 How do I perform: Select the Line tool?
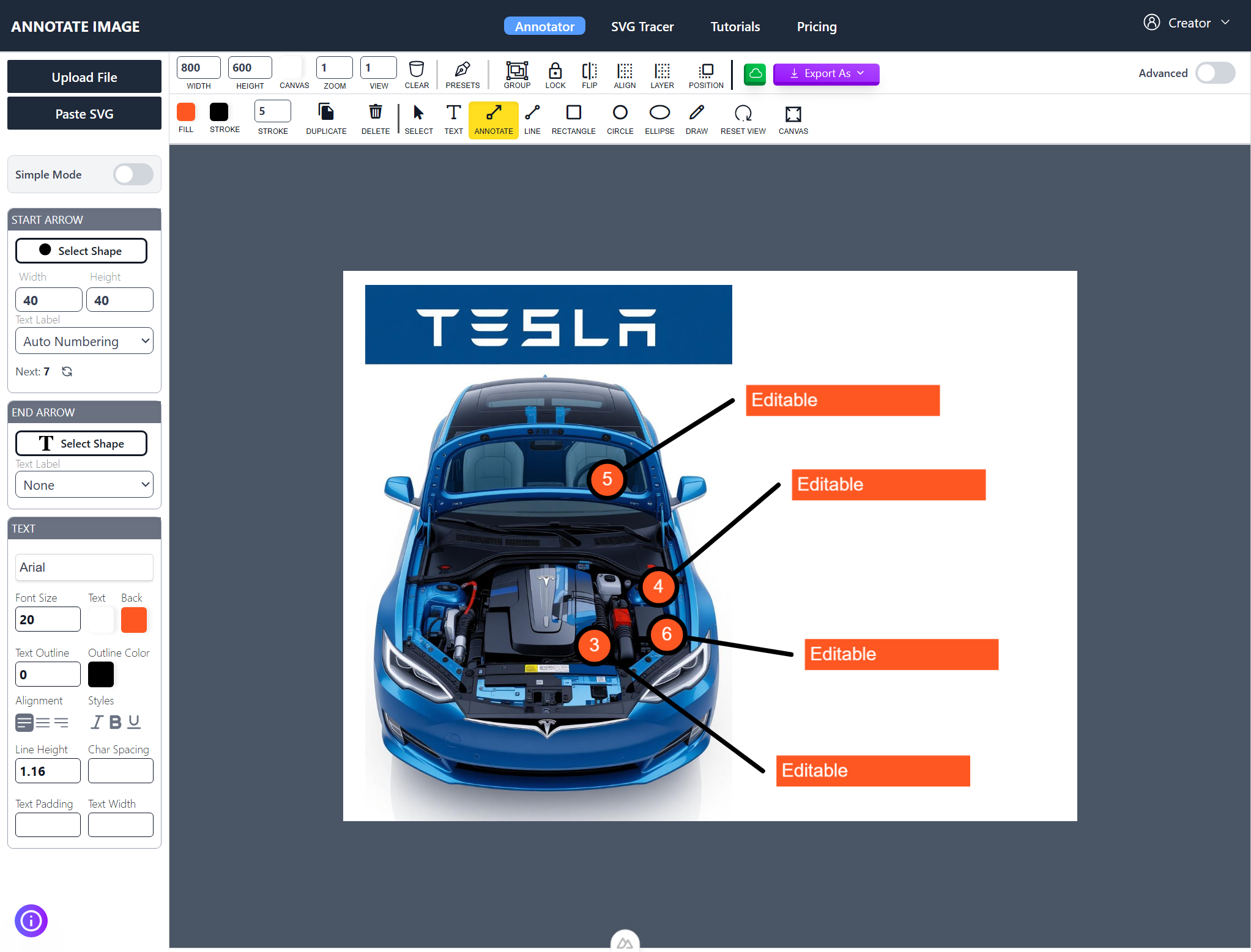point(532,113)
